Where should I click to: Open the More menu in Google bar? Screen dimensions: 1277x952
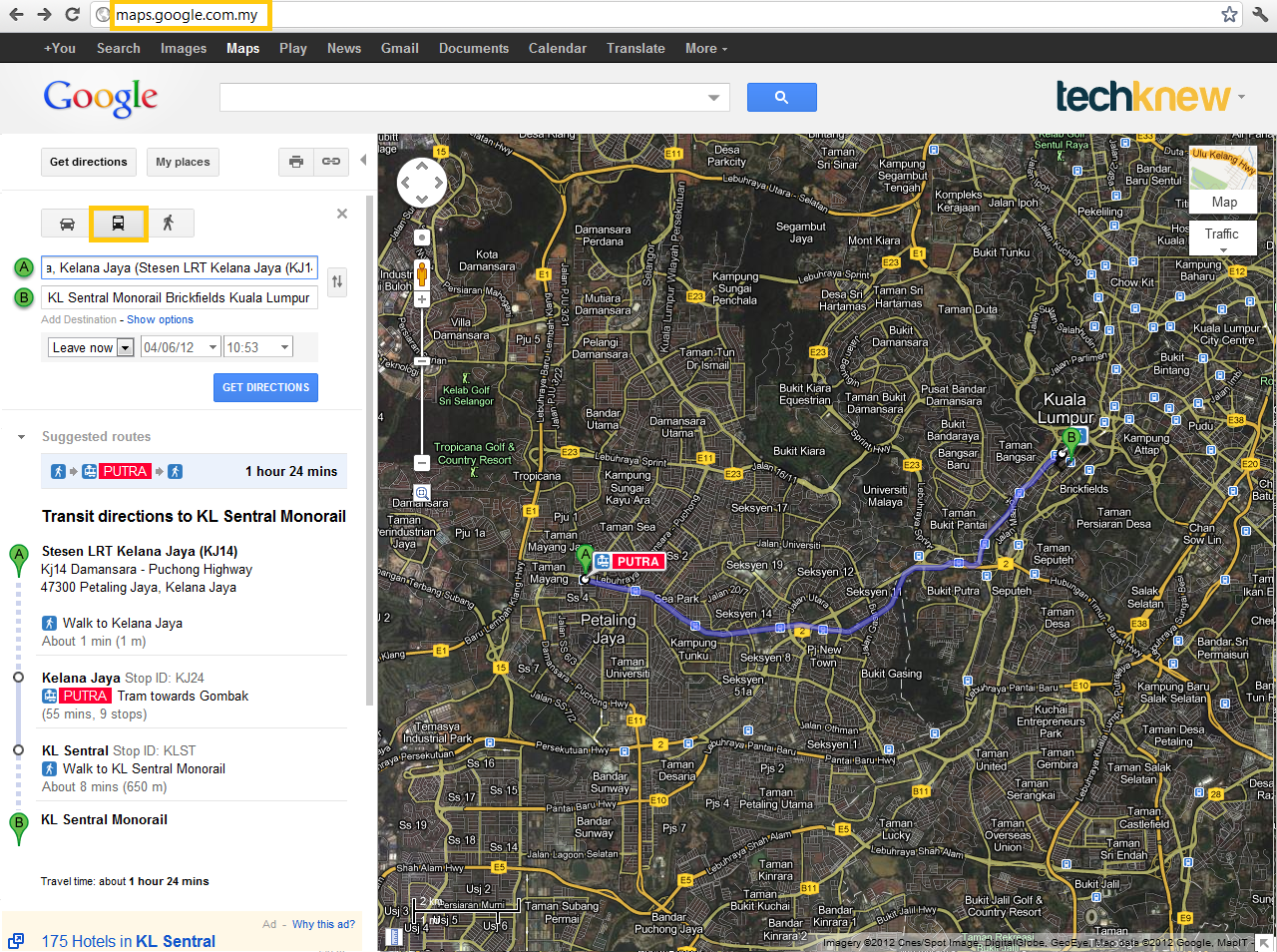706,48
